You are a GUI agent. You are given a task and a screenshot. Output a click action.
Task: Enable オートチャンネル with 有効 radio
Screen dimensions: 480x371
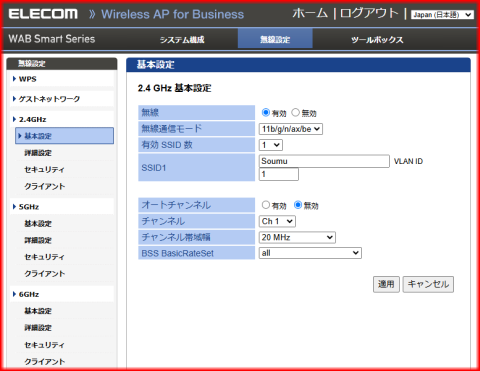coord(266,205)
